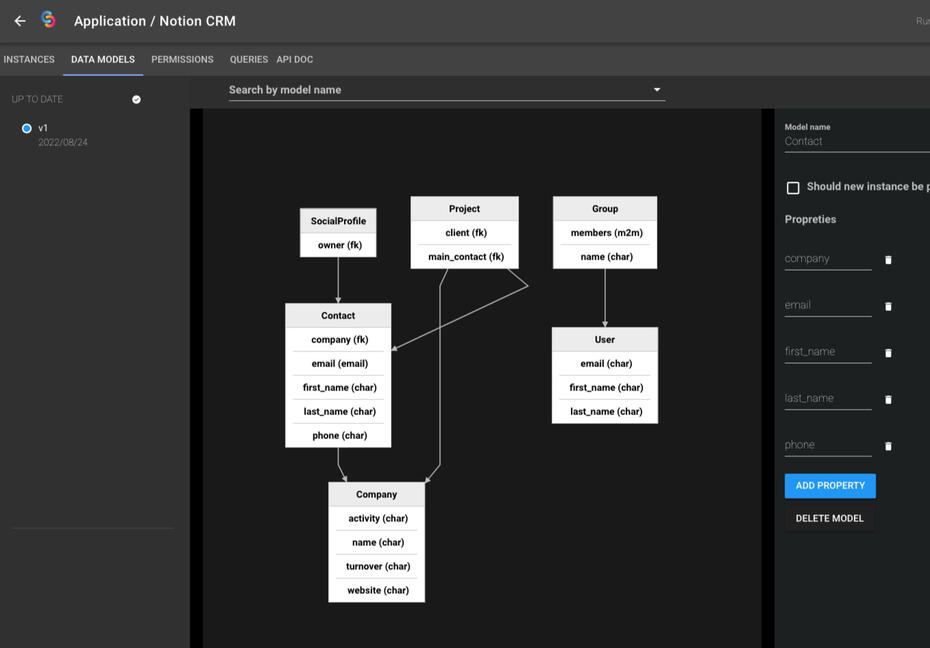Open the QUERIES tab
The image size is (930, 648).
click(x=248, y=59)
